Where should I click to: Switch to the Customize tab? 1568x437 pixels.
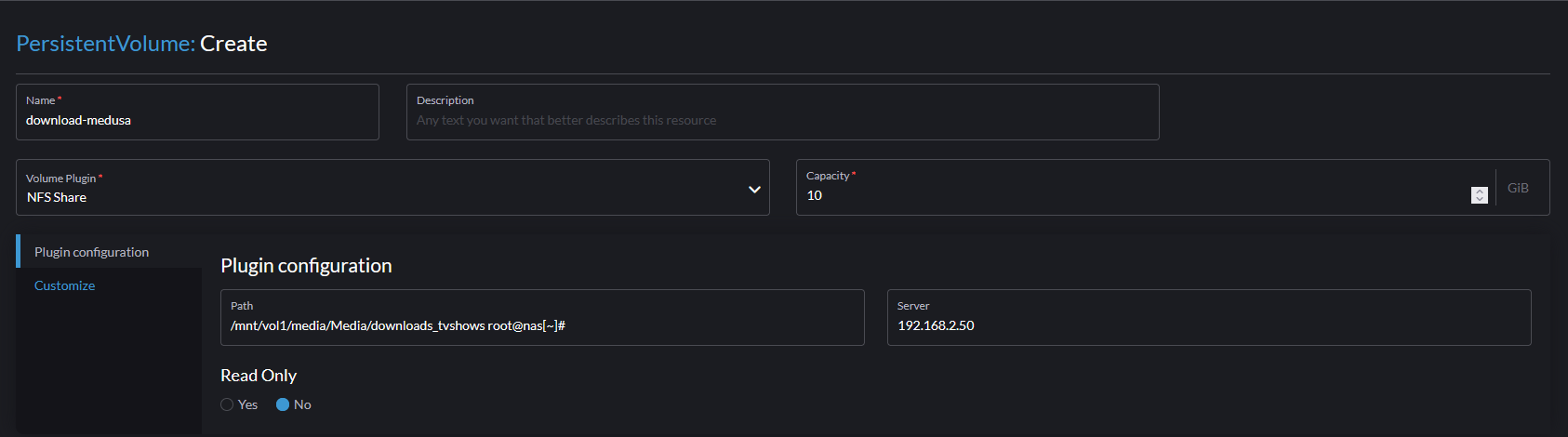64,285
